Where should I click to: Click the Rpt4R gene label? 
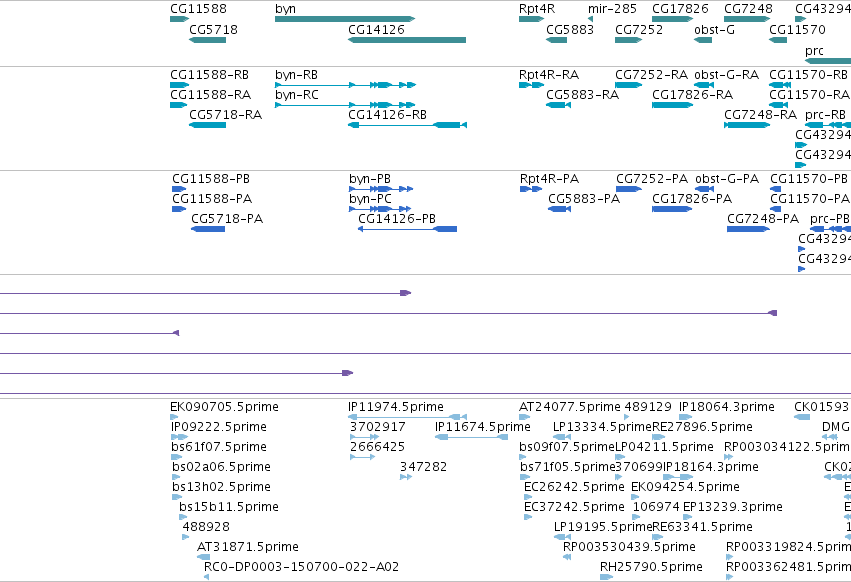[537, 9]
